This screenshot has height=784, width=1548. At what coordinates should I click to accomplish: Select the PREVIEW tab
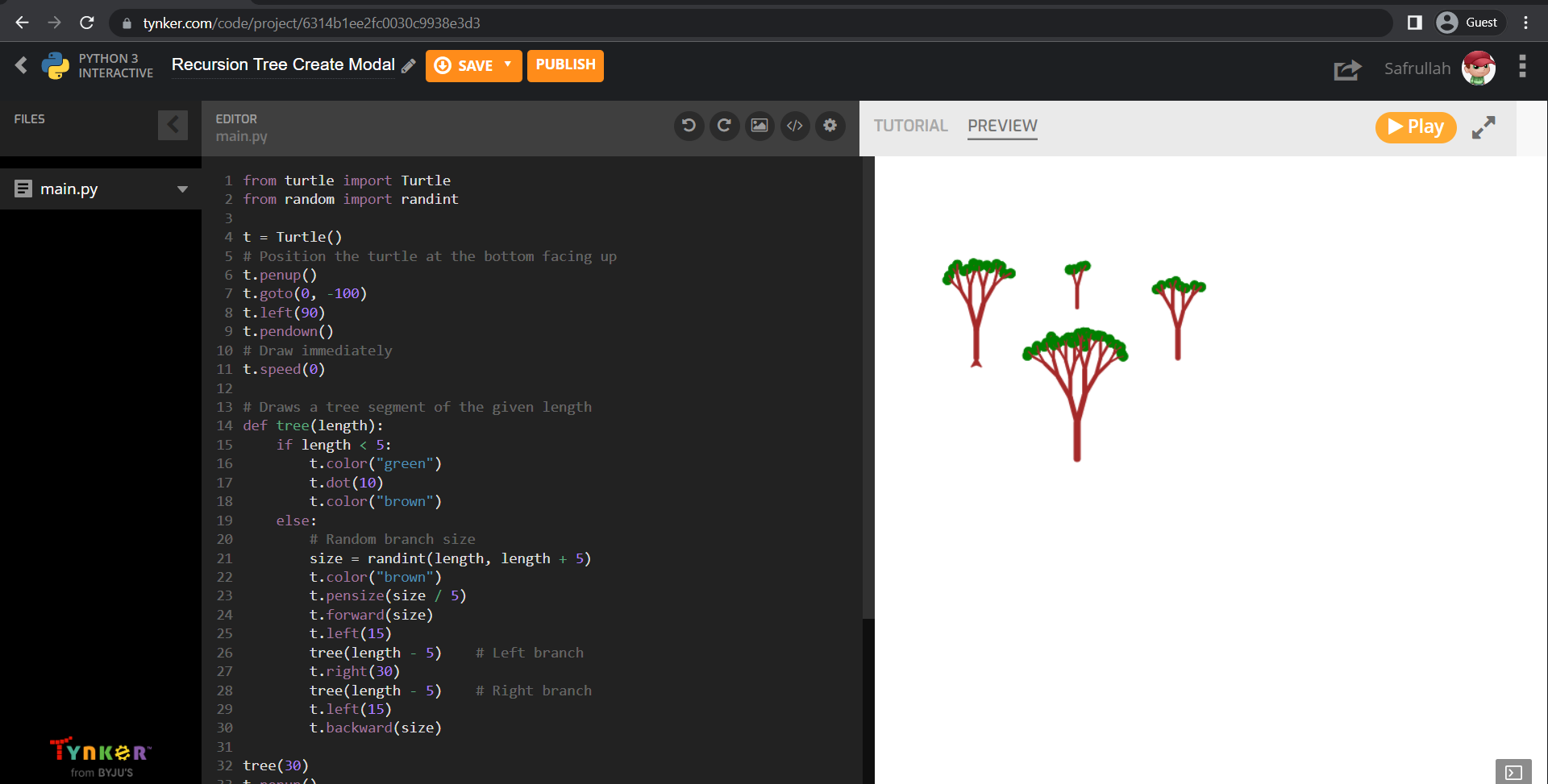coord(1002,126)
